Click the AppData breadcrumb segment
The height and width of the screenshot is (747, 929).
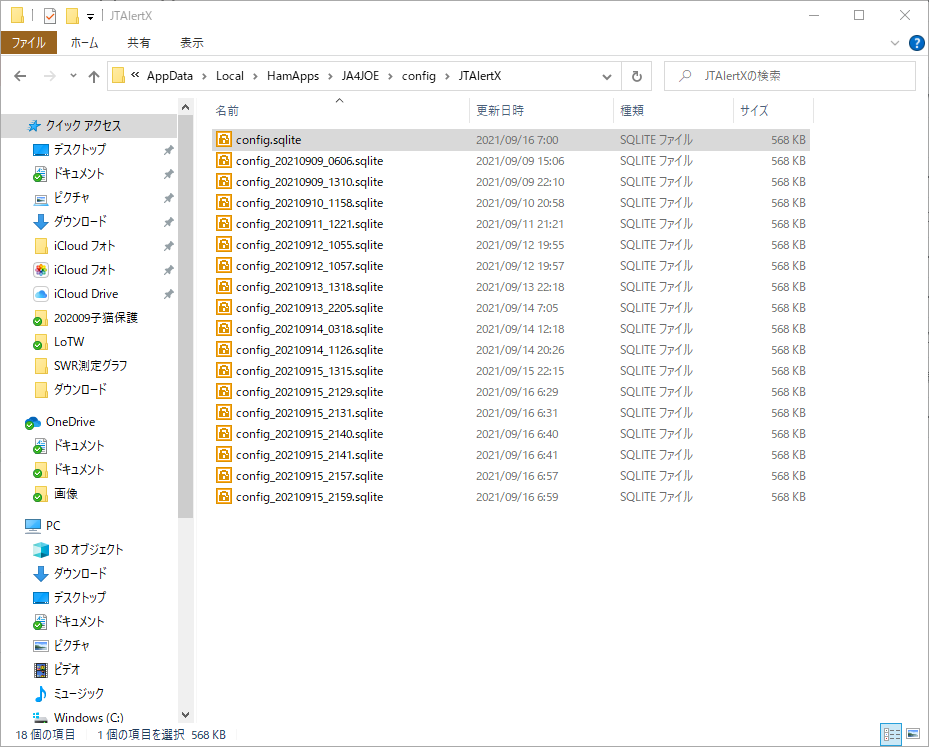coord(169,76)
